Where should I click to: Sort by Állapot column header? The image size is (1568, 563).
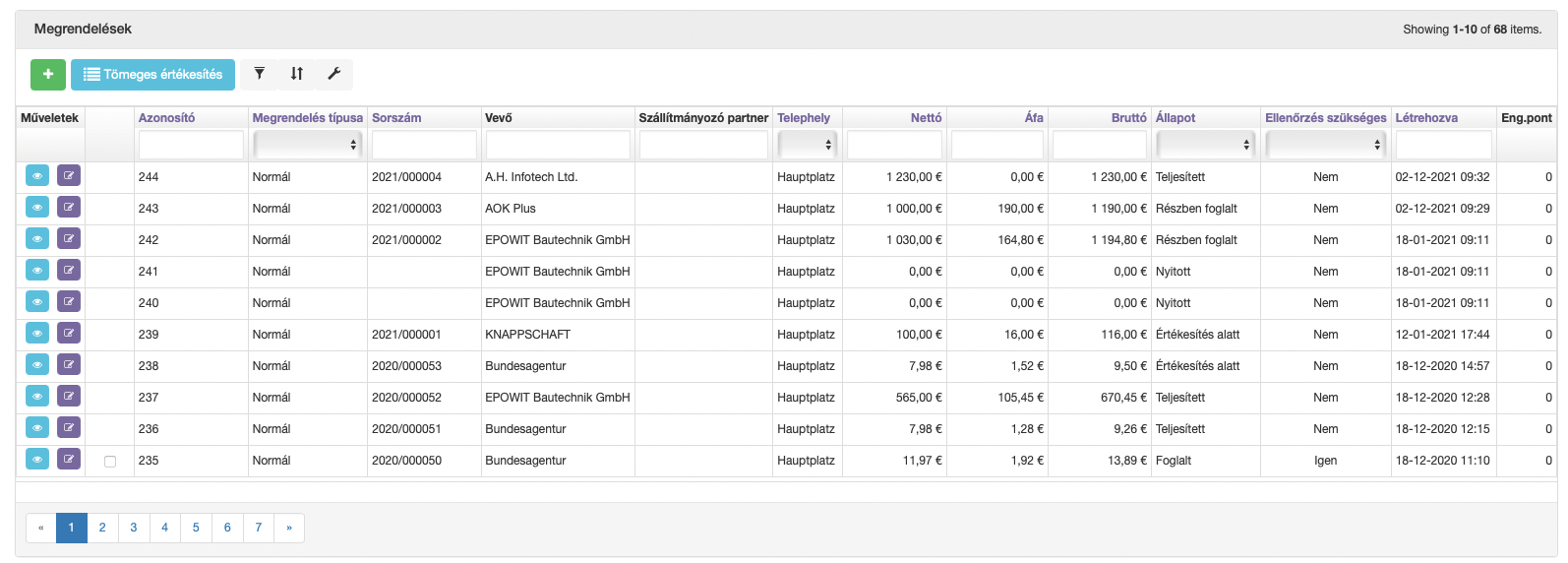pos(1176,118)
